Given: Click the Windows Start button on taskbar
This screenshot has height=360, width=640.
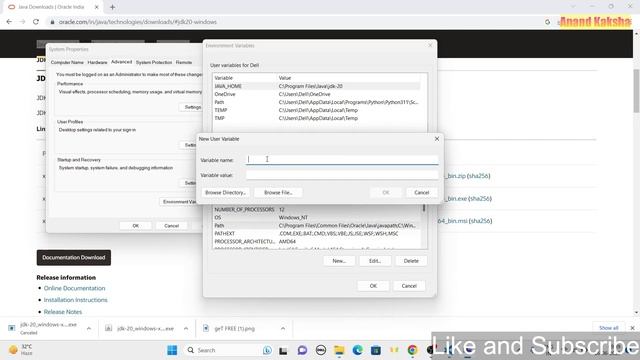Looking at the screenshot, I should (x=172, y=350).
